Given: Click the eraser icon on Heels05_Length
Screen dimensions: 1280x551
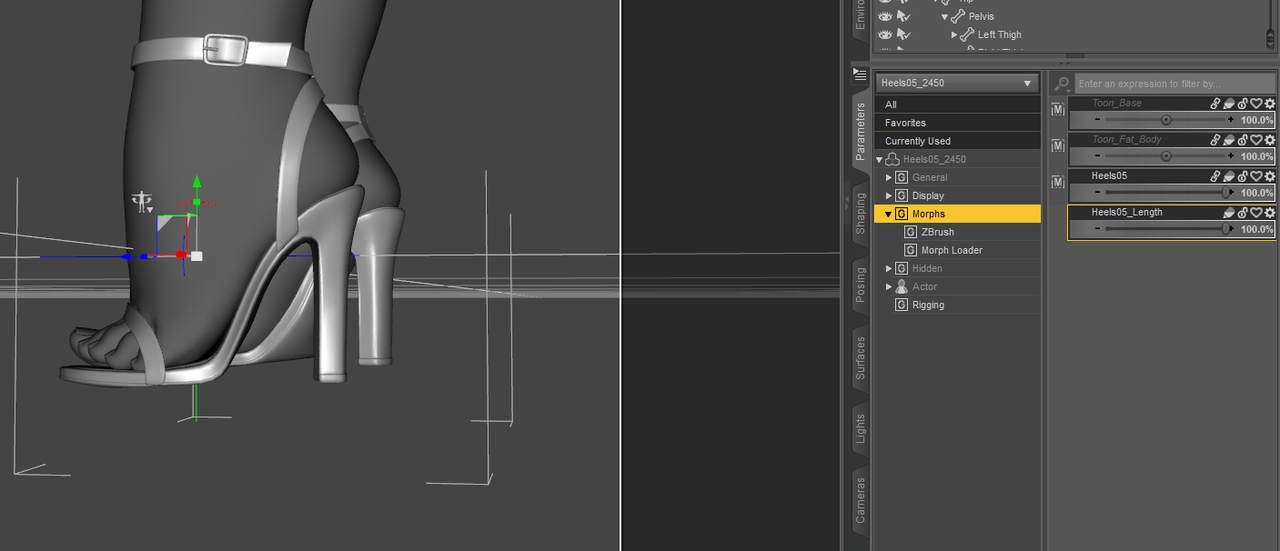Looking at the screenshot, I should [x=1230, y=213].
